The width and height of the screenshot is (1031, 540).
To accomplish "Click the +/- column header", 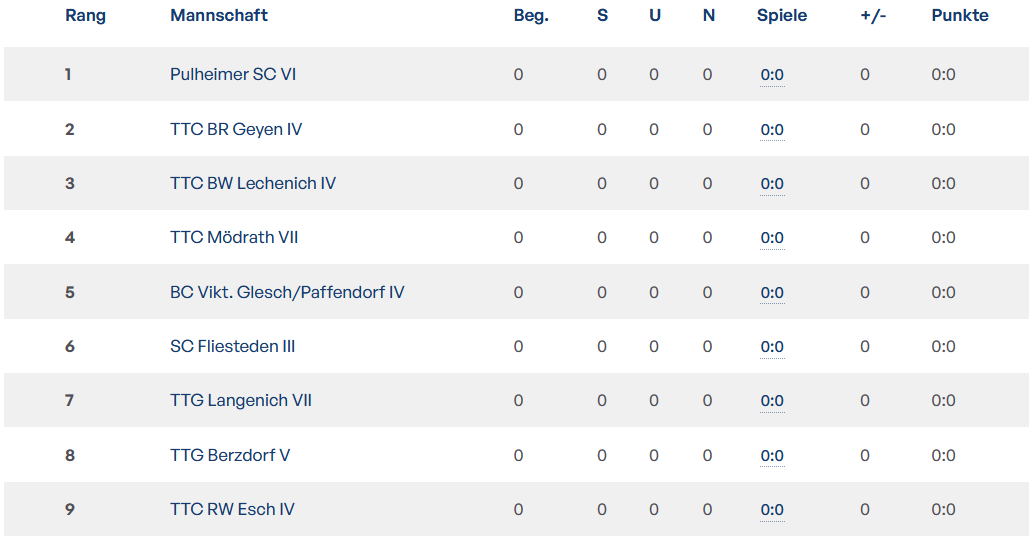I will [873, 15].
